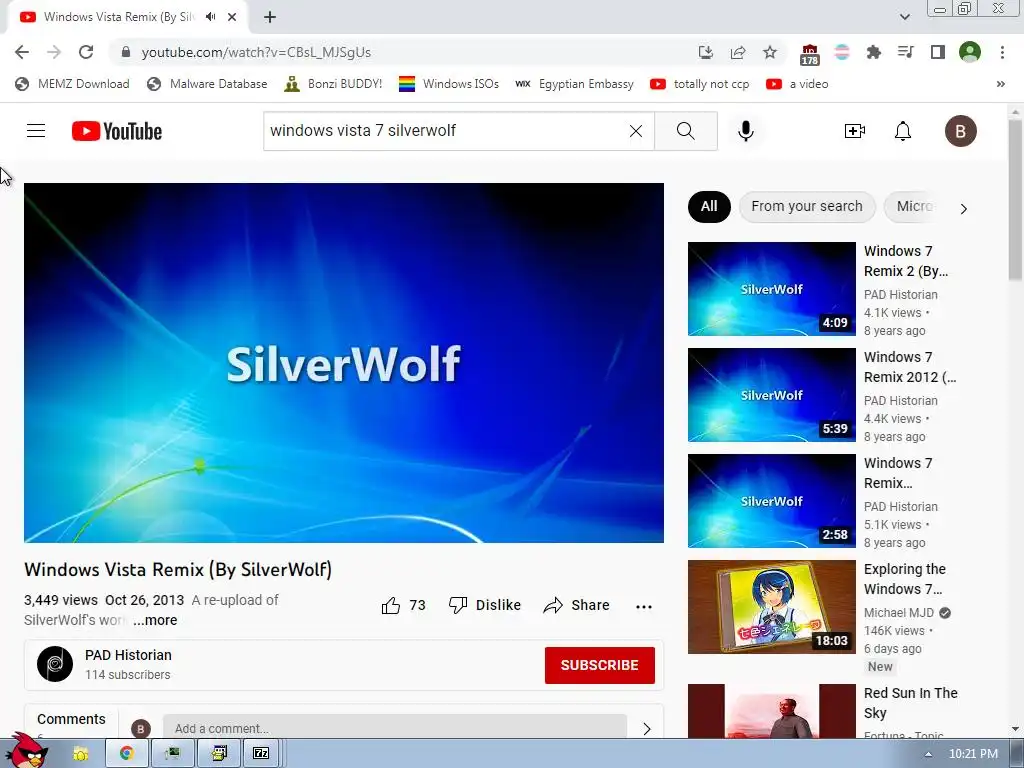Viewport: 1024px width, 768px height.
Task: Search with voice microphone icon
Action: pyautogui.click(x=746, y=131)
